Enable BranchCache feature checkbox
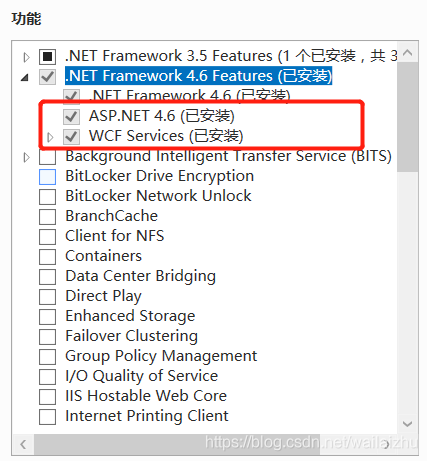427x461 pixels. tap(47, 216)
